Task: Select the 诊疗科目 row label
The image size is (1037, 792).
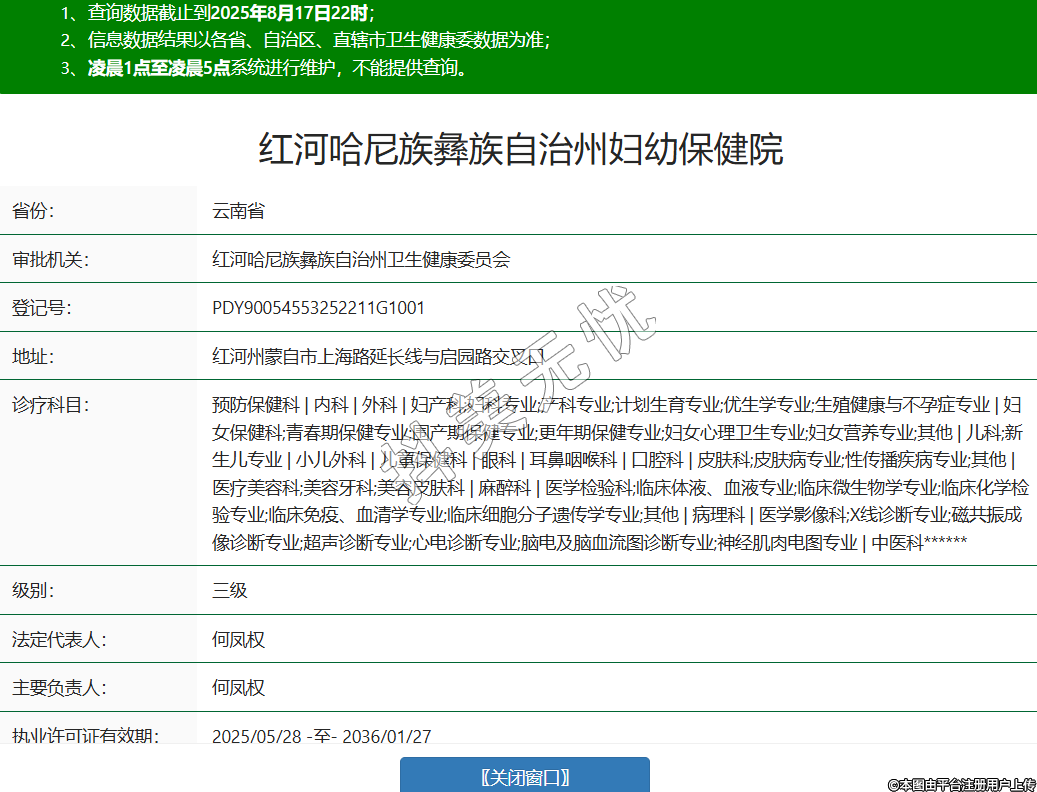Action: tap(50, 405)
